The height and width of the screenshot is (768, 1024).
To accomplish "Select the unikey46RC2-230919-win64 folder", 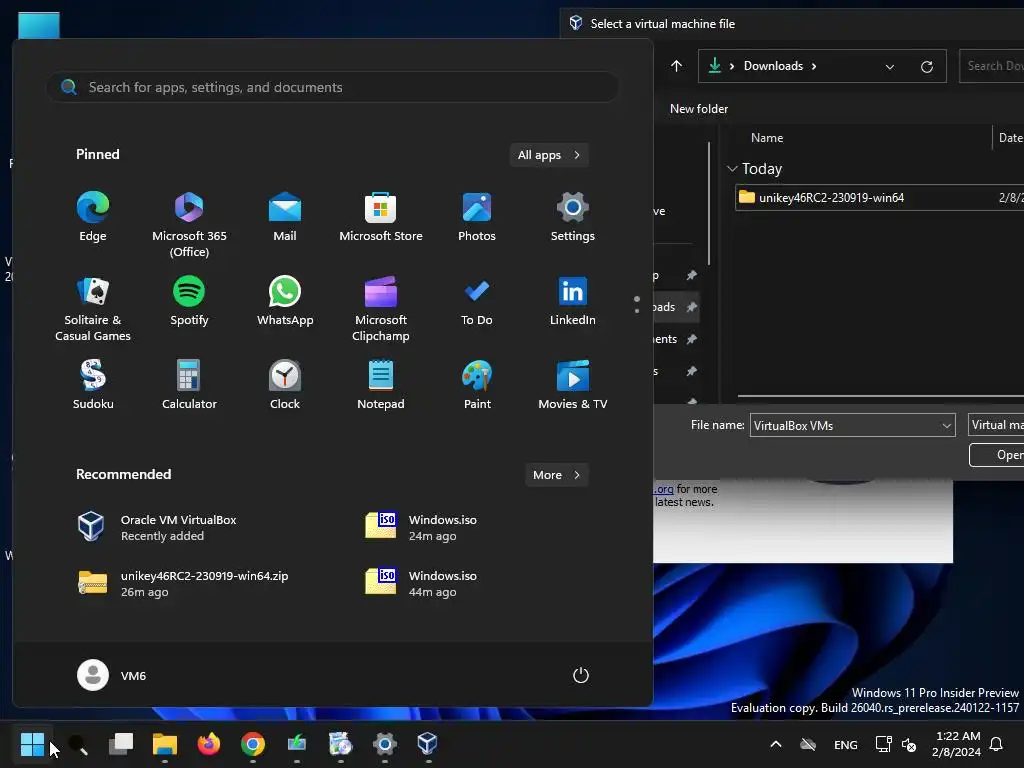I will 879,198.
